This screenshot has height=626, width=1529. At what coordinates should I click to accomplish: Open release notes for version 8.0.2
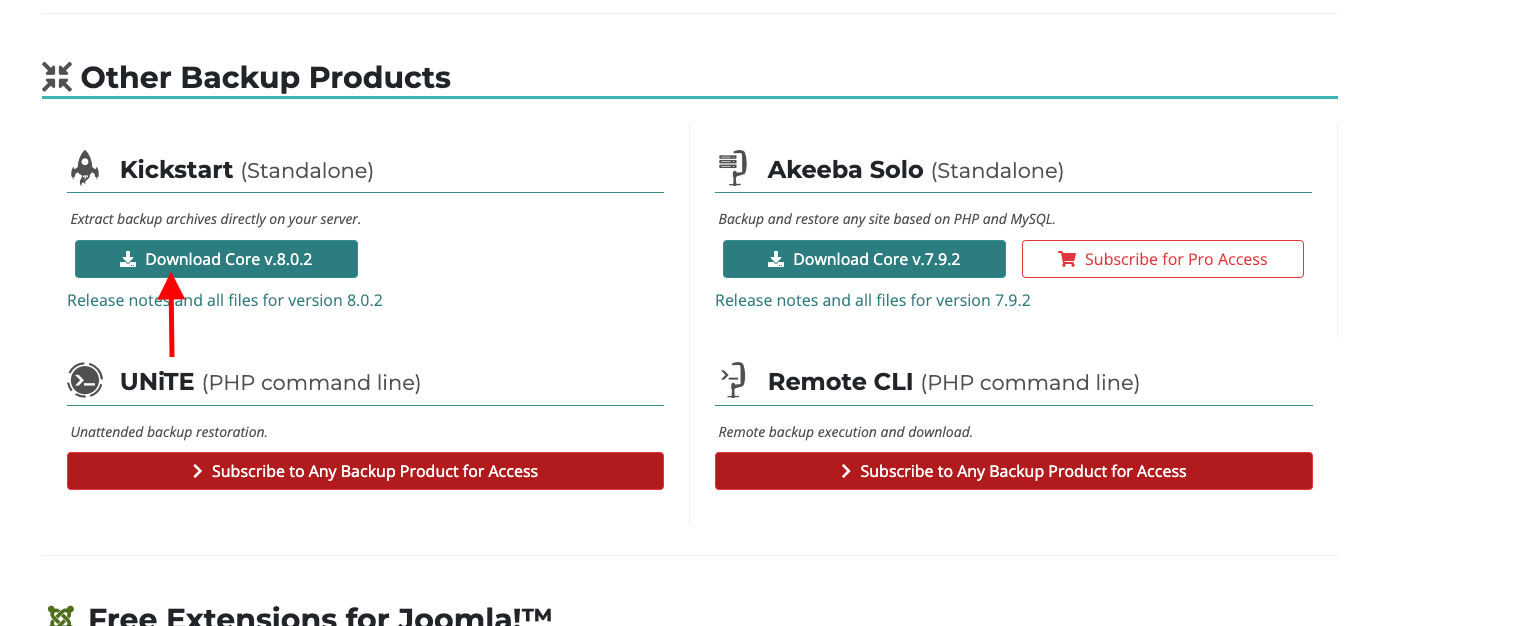click(225, 300)
